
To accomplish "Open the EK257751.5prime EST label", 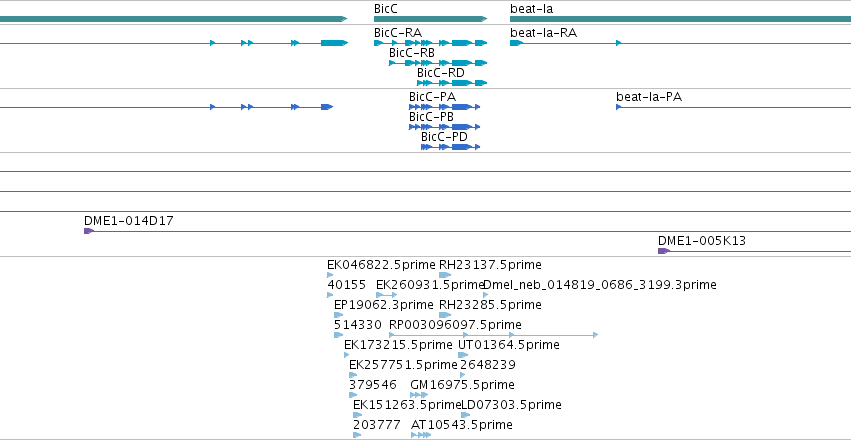I will [x=403, y=365].
